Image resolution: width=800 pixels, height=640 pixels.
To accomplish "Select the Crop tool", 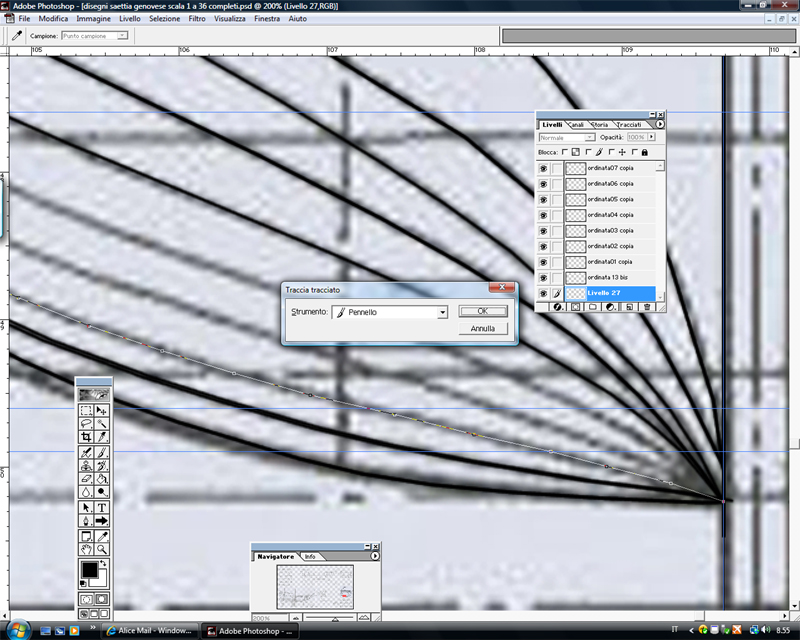I will pyautogui.click(x=87, y=437).
